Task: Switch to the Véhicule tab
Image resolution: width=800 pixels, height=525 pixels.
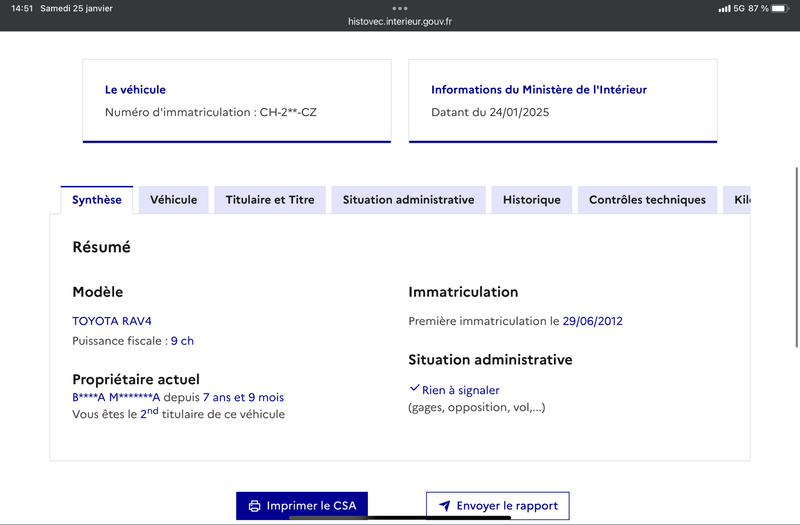Action: (x=173, y=200)
